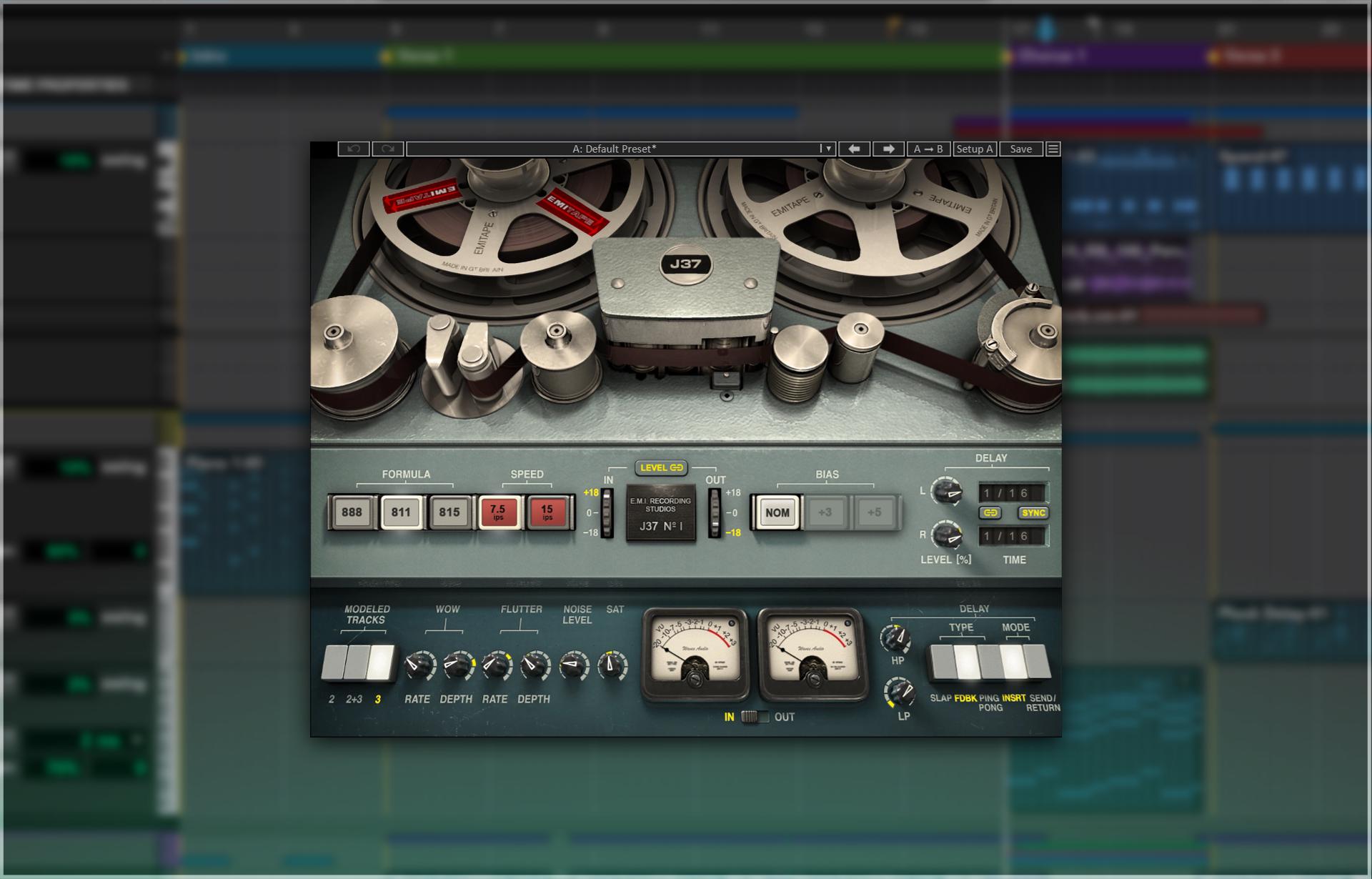Click the Wow DEPTH knob

point(457,666)
